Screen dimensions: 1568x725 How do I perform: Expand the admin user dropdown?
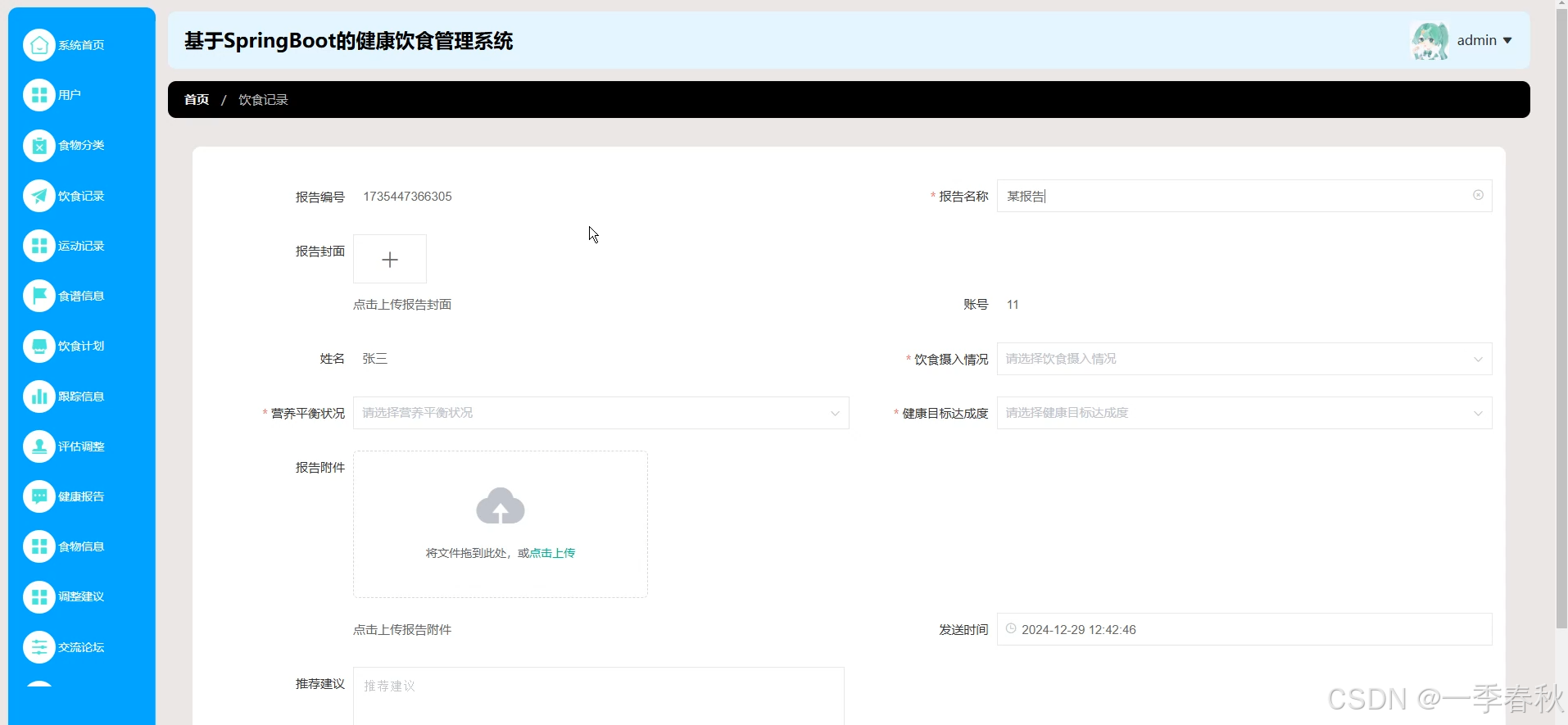pos(1484,40)
